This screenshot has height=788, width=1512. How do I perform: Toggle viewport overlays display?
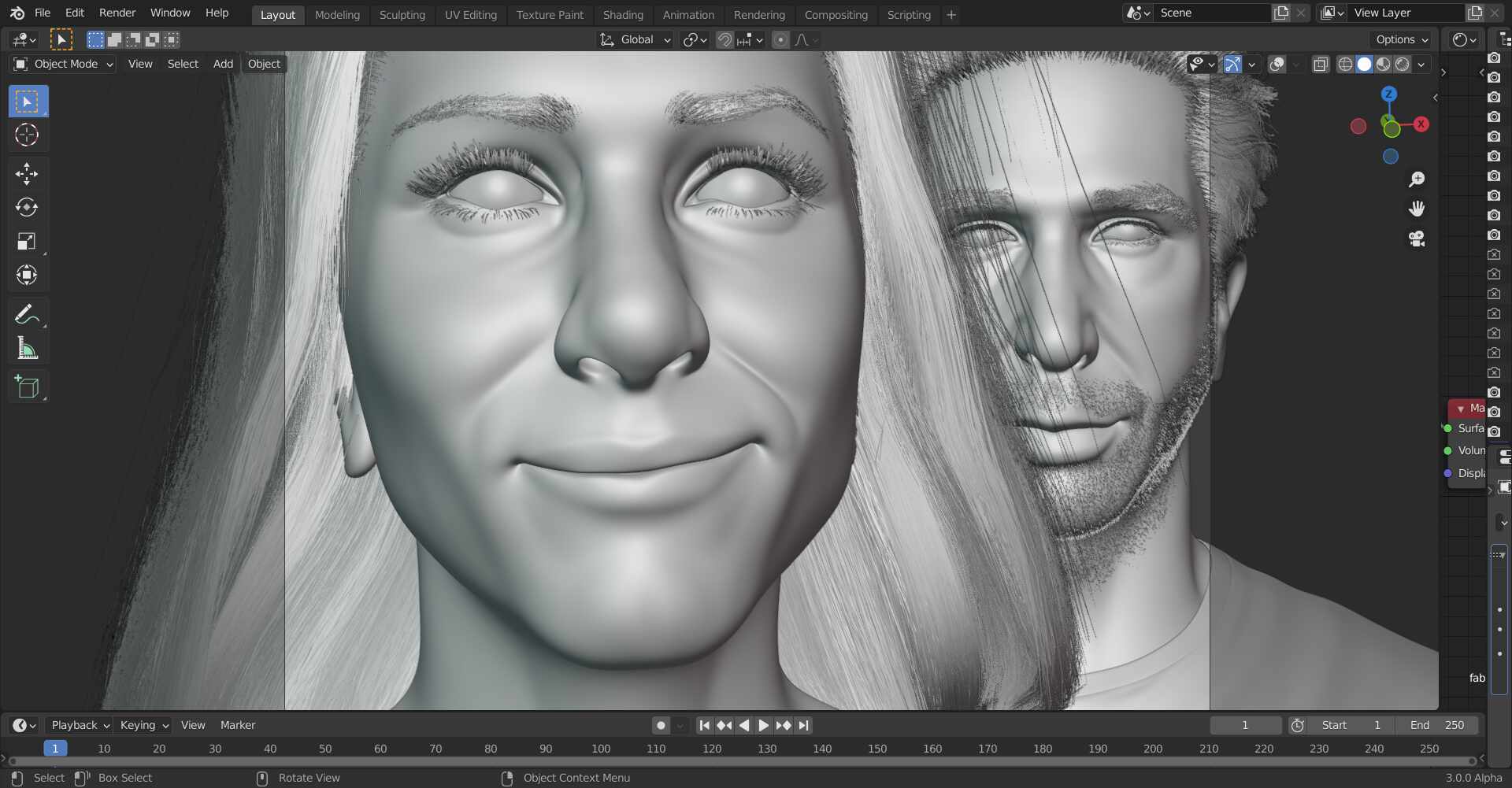1277,64
